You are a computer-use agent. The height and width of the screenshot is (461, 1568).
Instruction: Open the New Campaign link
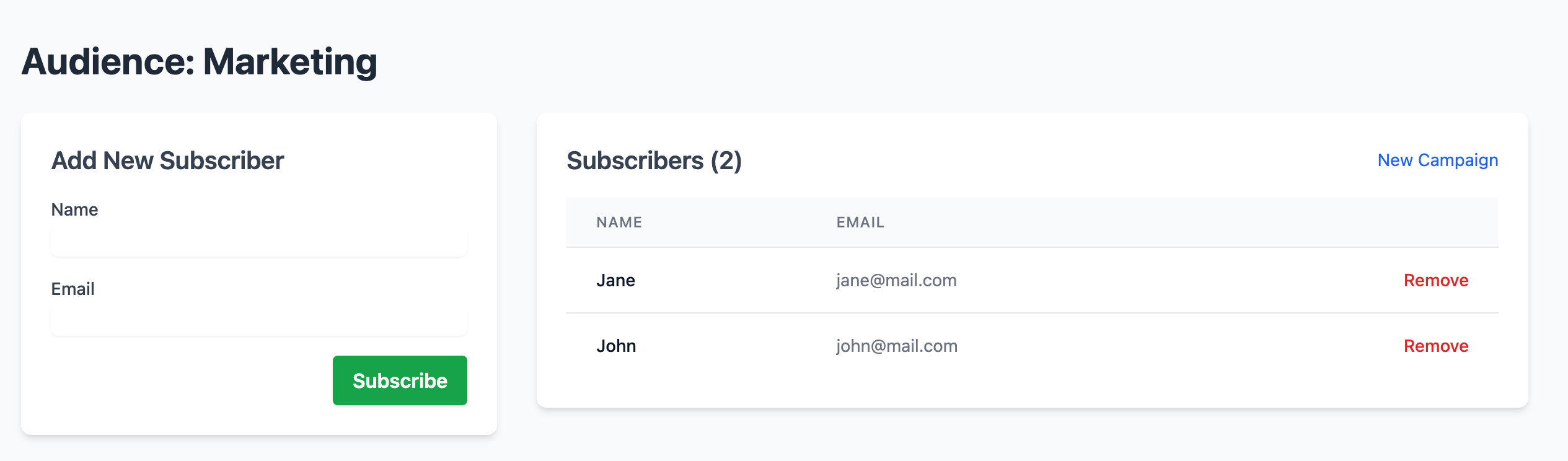coord(1437,160)
